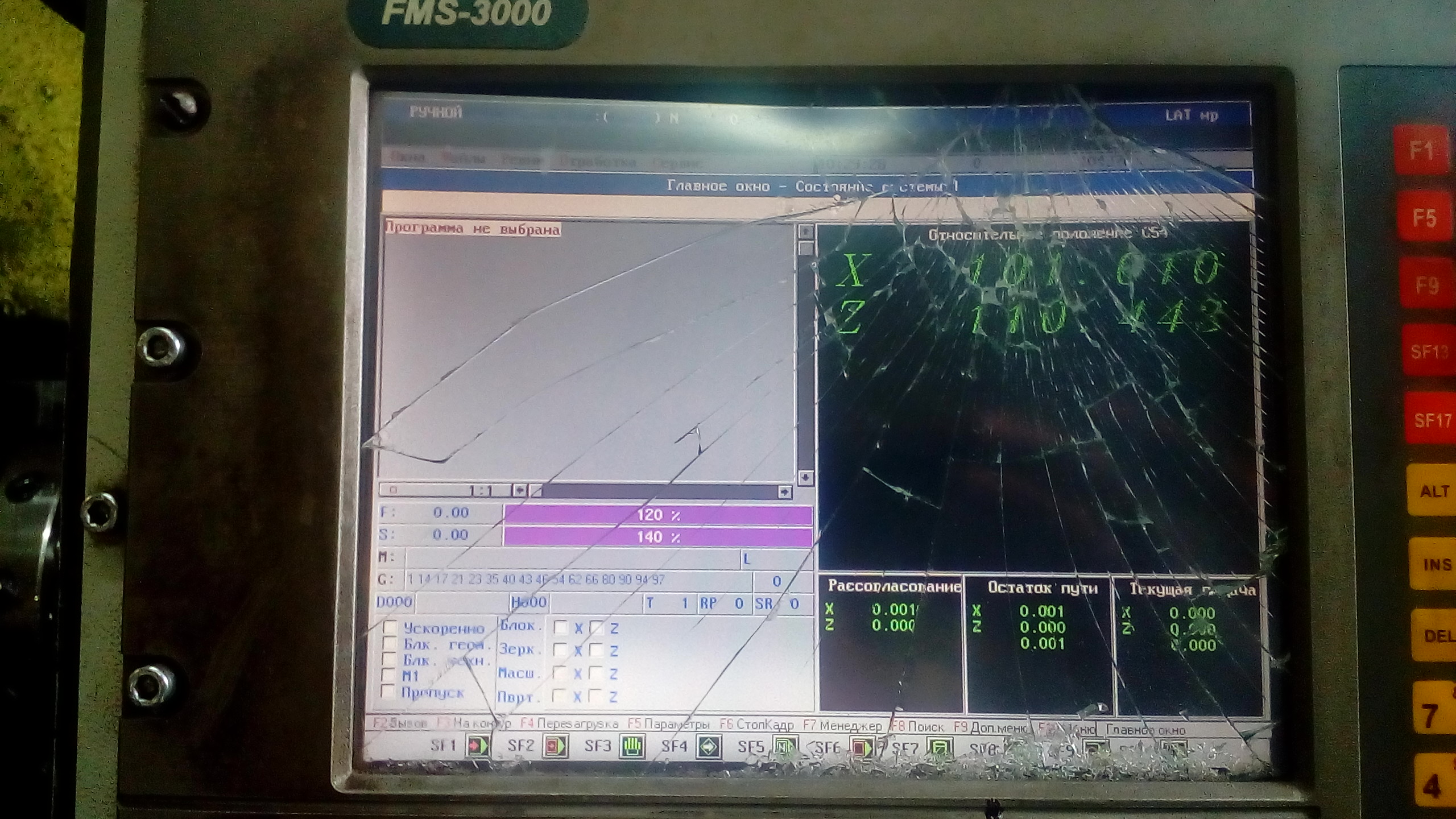The height and width of the screenshot is (819, 1456).
Task: Click the SF7 green document icon
Action: tap(938, 748)
